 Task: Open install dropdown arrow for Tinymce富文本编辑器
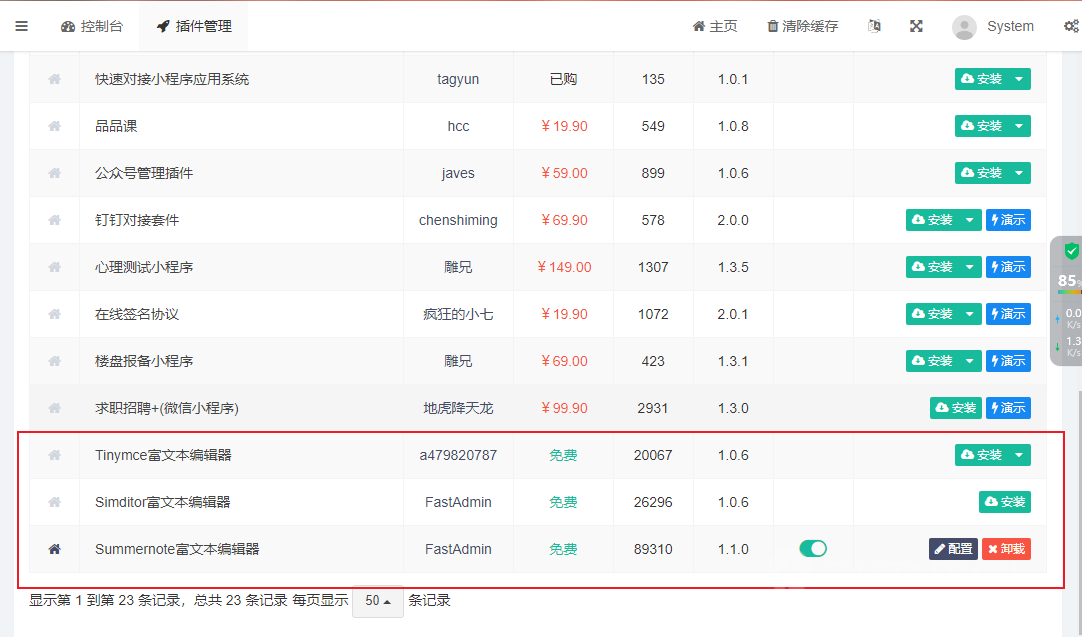(x=1019, y=455)
